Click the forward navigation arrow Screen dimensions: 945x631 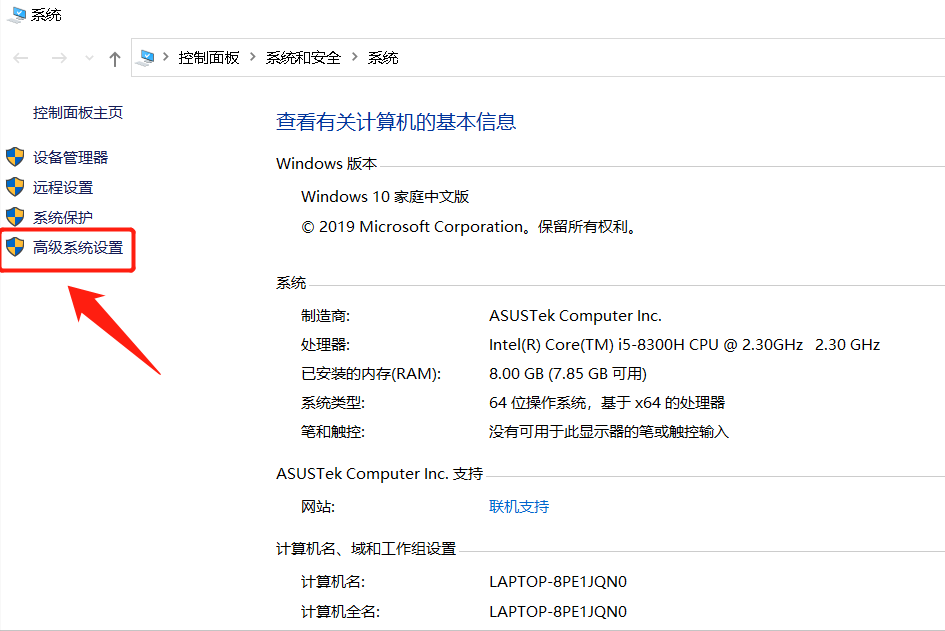[58, 58]
